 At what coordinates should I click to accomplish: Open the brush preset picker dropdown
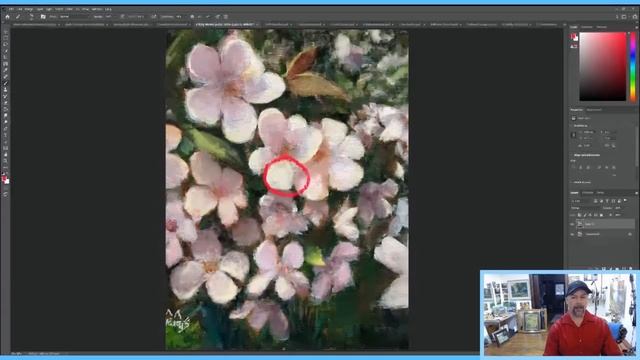(31, 17)
